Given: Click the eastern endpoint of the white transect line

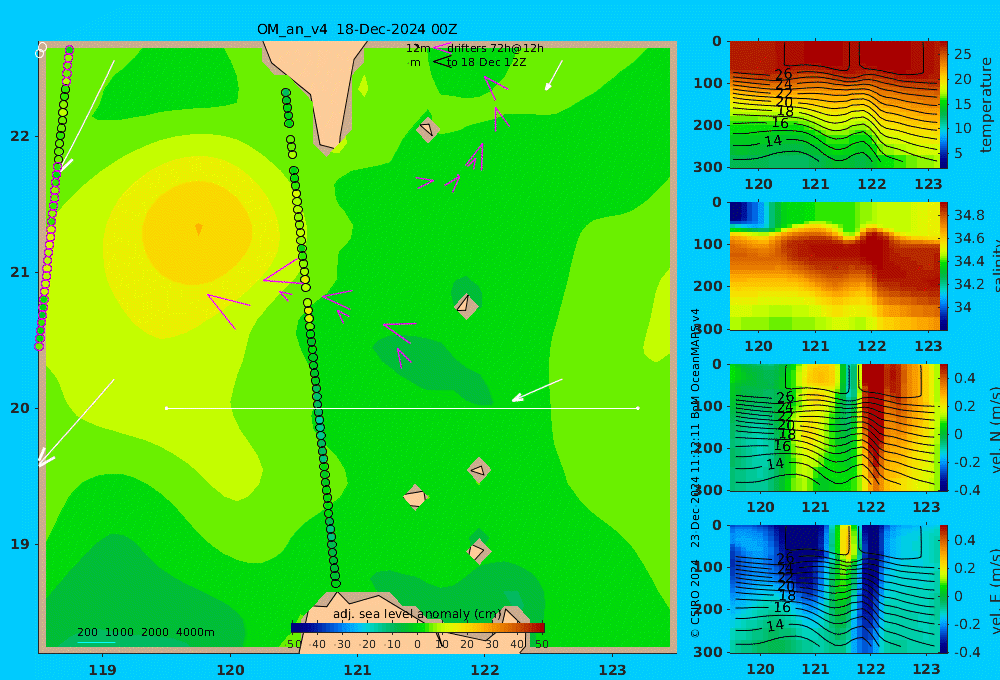Looking at the screenshot, I should pyautogui.click(x=638, y=408).
